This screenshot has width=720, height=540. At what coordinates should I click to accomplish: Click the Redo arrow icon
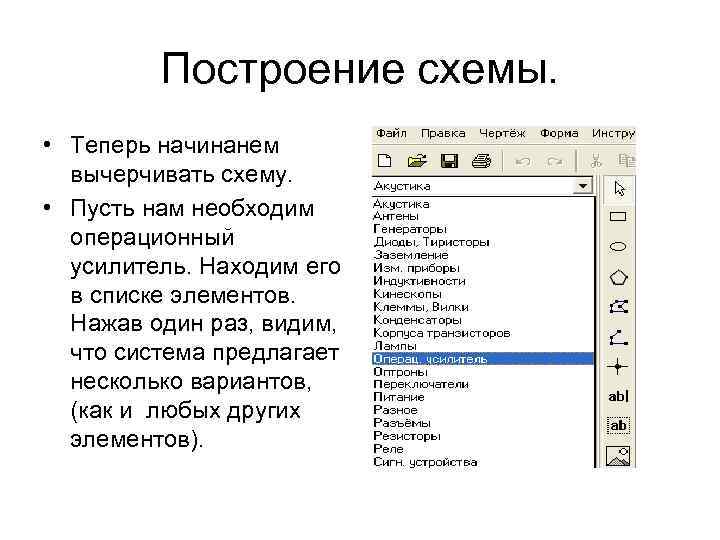click(x=555, y=161)
